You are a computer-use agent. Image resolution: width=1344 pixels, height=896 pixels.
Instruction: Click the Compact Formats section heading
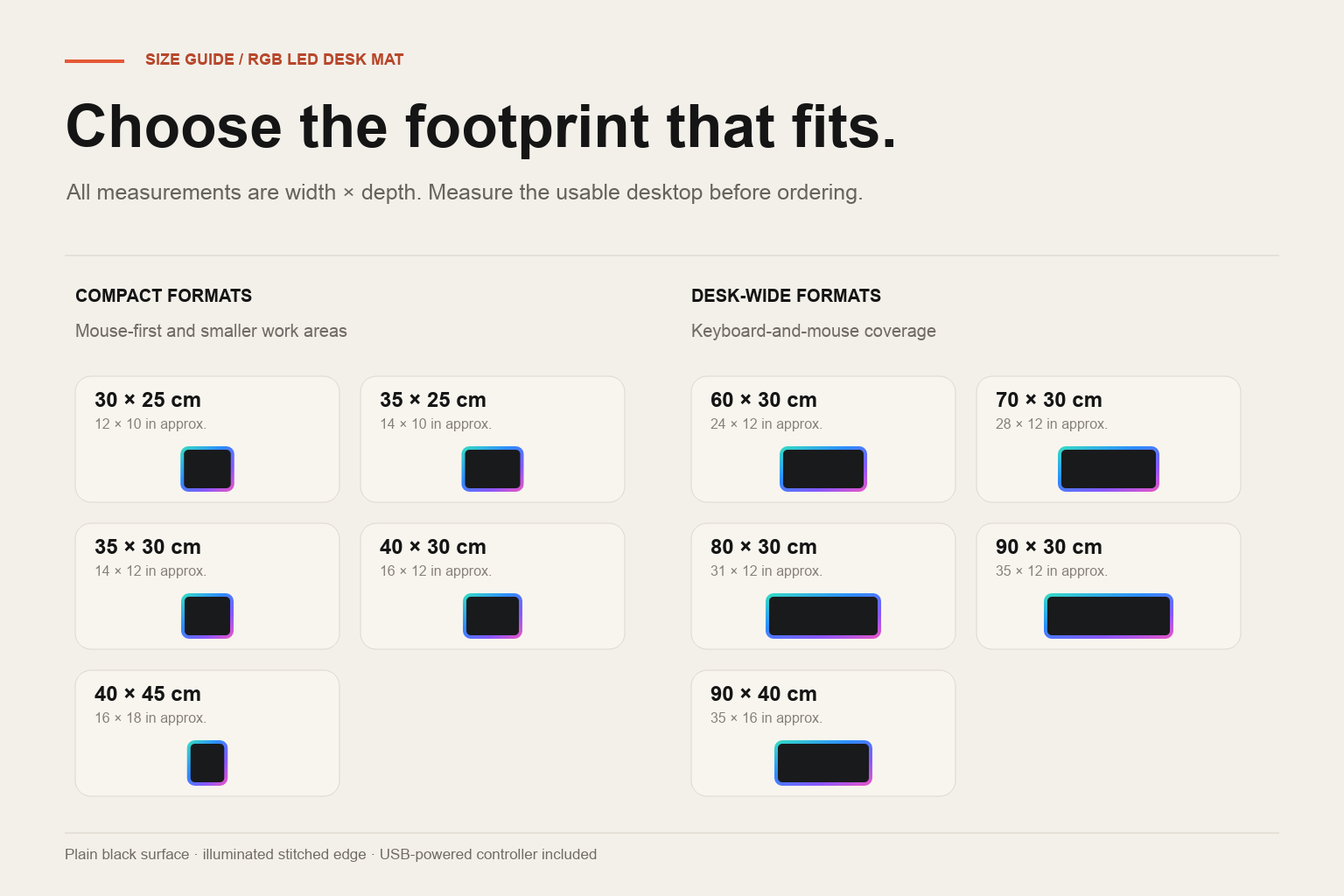tap(164, 296)
